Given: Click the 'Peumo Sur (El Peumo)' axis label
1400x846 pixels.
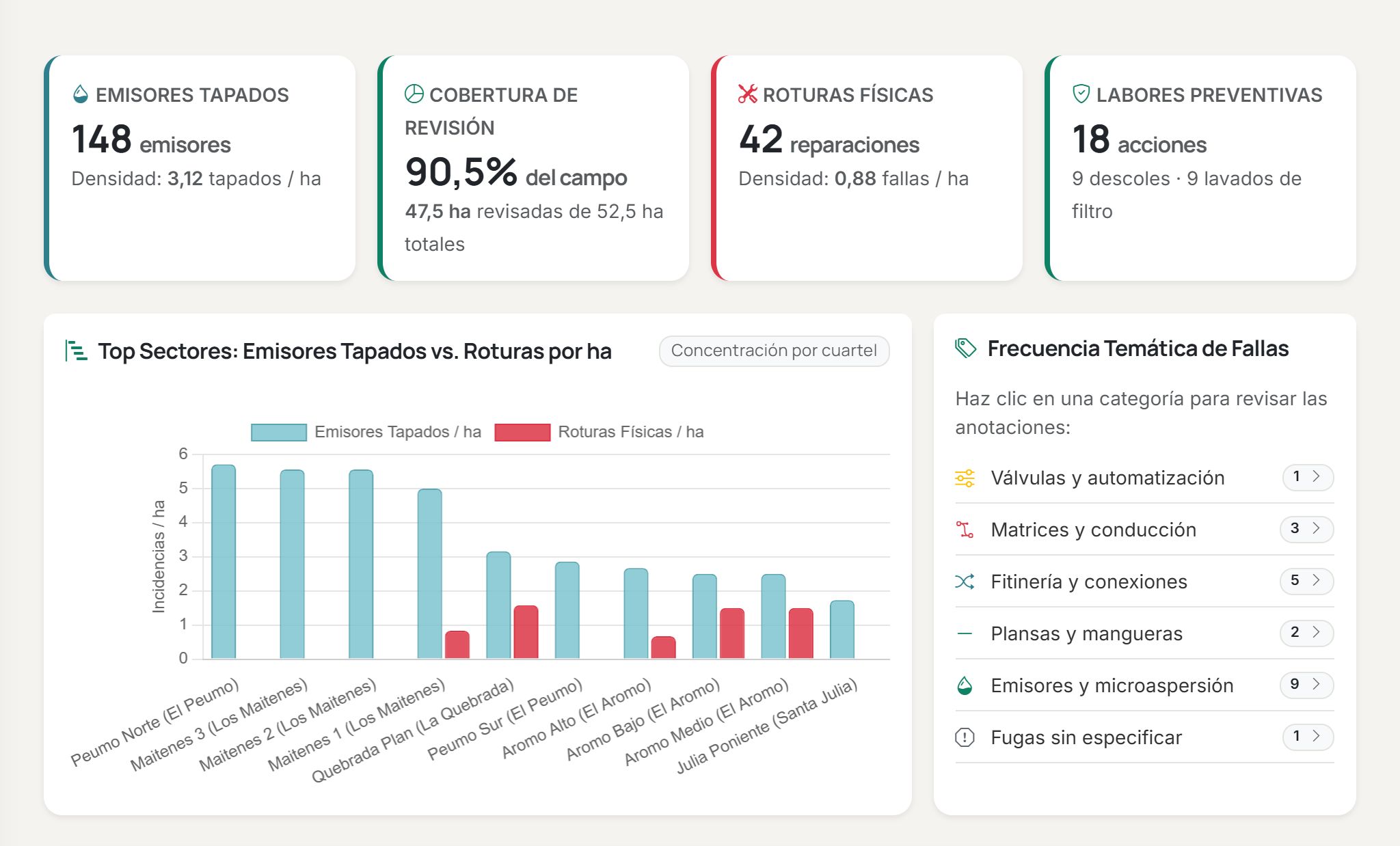Looking at the screenshot, I should 505,719.
